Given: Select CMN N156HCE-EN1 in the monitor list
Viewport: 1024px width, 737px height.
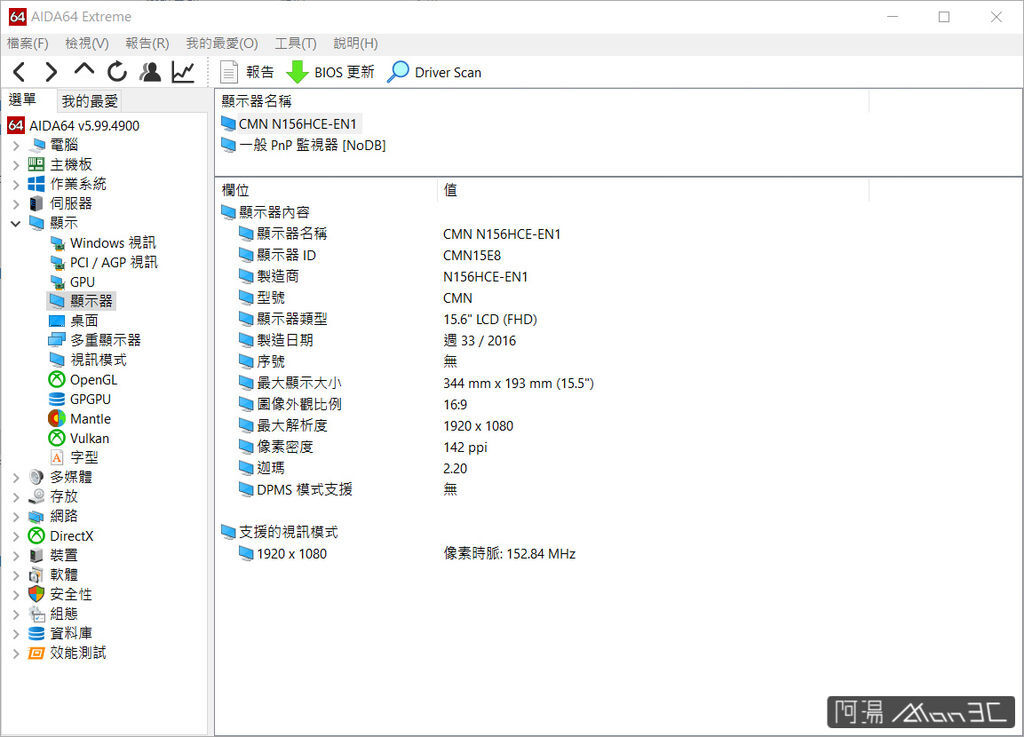Looking at the screenshot, I should pyautogui.click(x=297, y=124).
